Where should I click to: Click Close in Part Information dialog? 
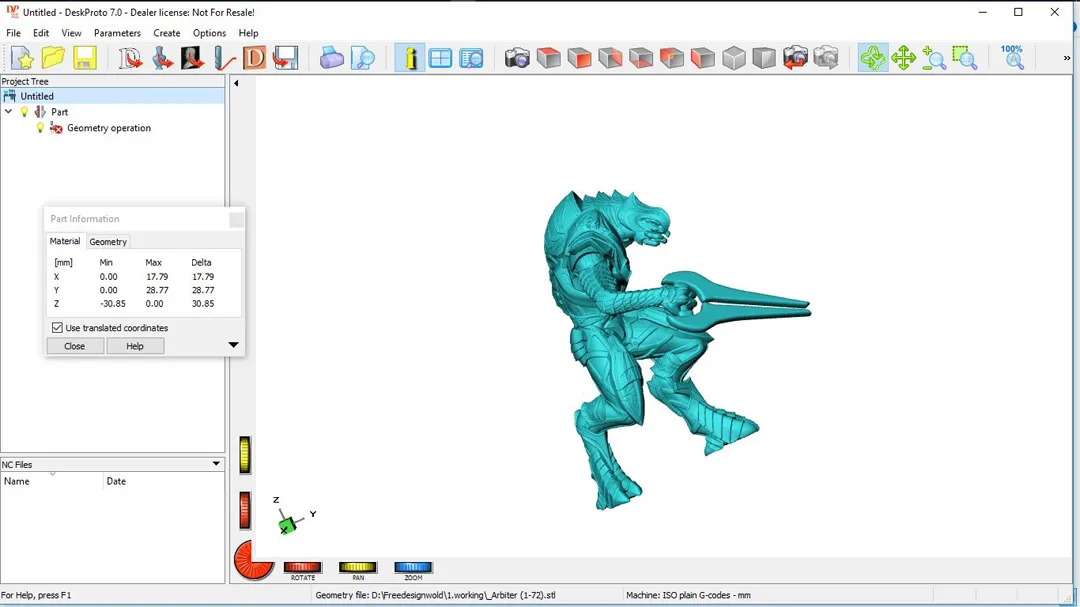[x=75, y=346]
